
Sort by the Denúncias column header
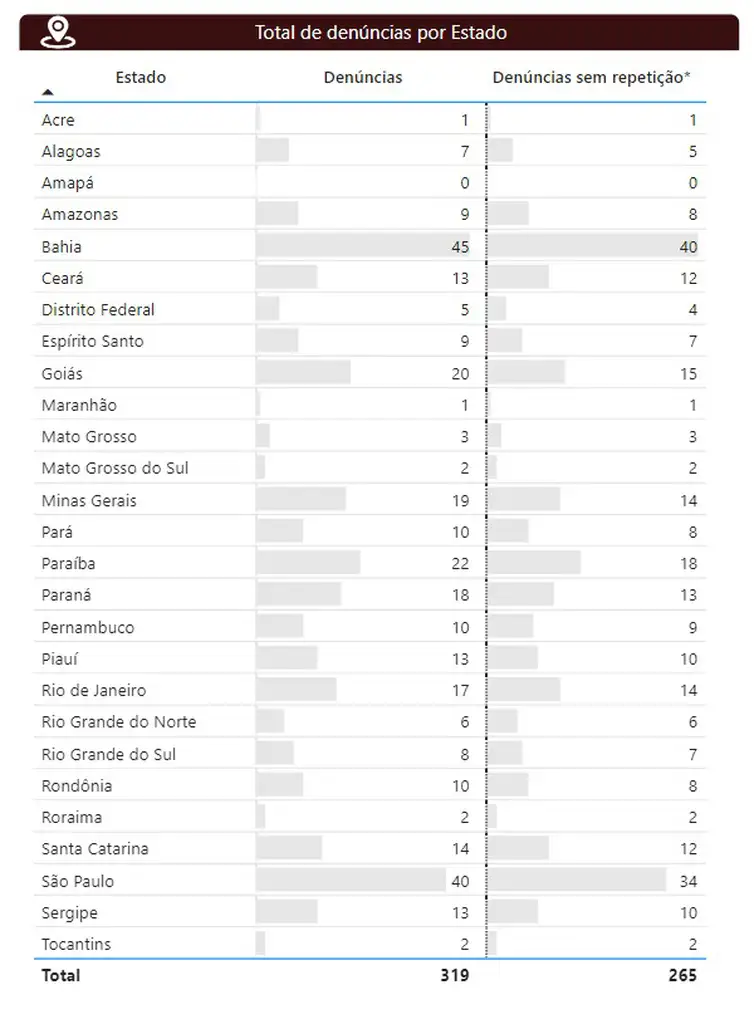[363, 77]
